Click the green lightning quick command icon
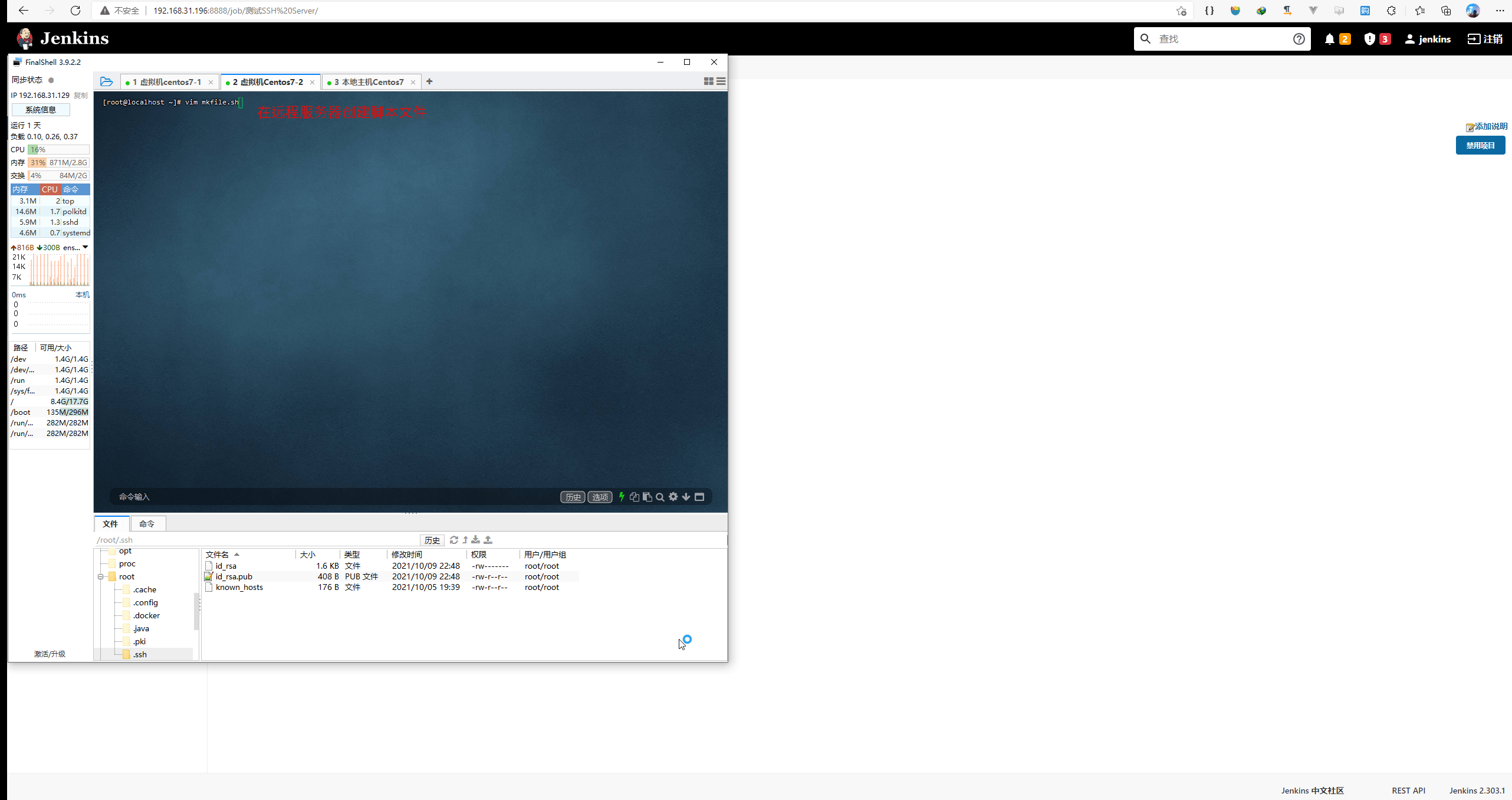This screenshot has width=1512, height=800. coord(621,497)
